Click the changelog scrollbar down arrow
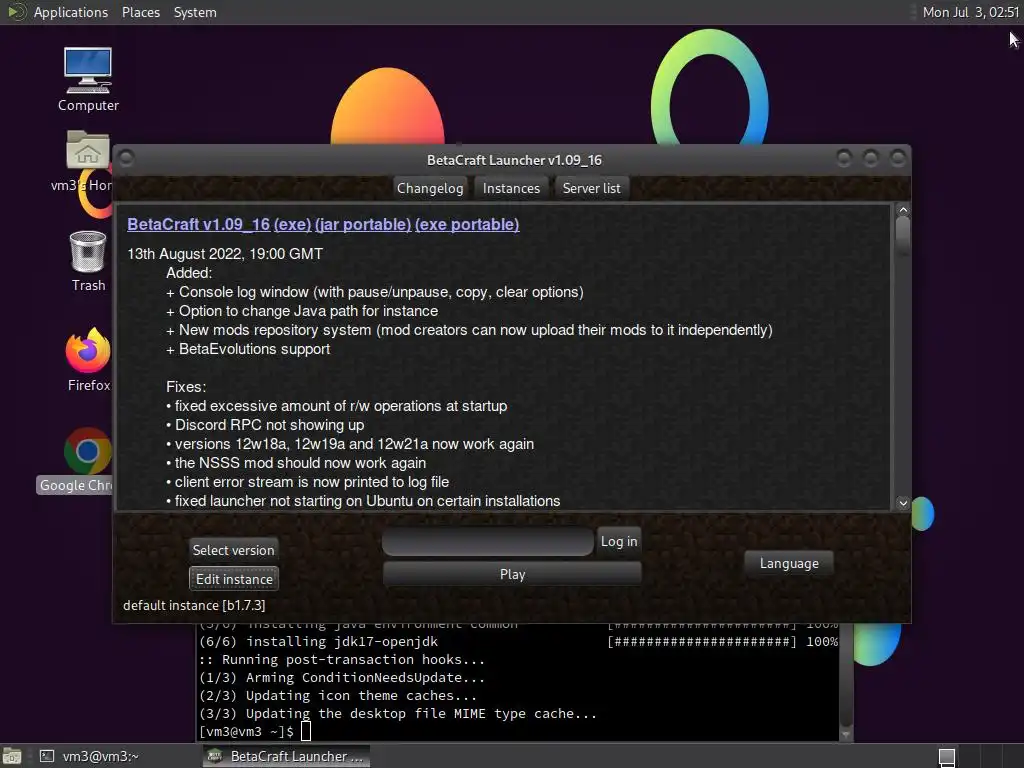Screen dimensions: 1024x768 coord(903,503)
